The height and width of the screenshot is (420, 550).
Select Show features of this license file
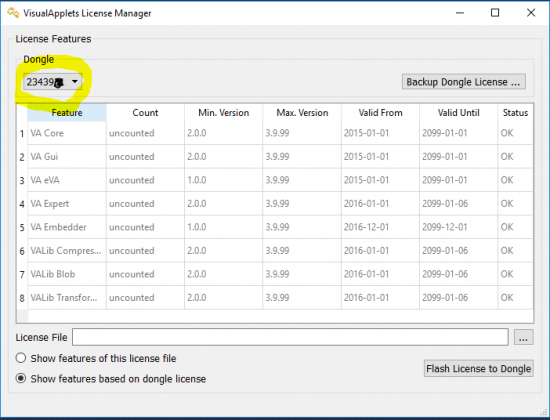[x=96, y=358]
